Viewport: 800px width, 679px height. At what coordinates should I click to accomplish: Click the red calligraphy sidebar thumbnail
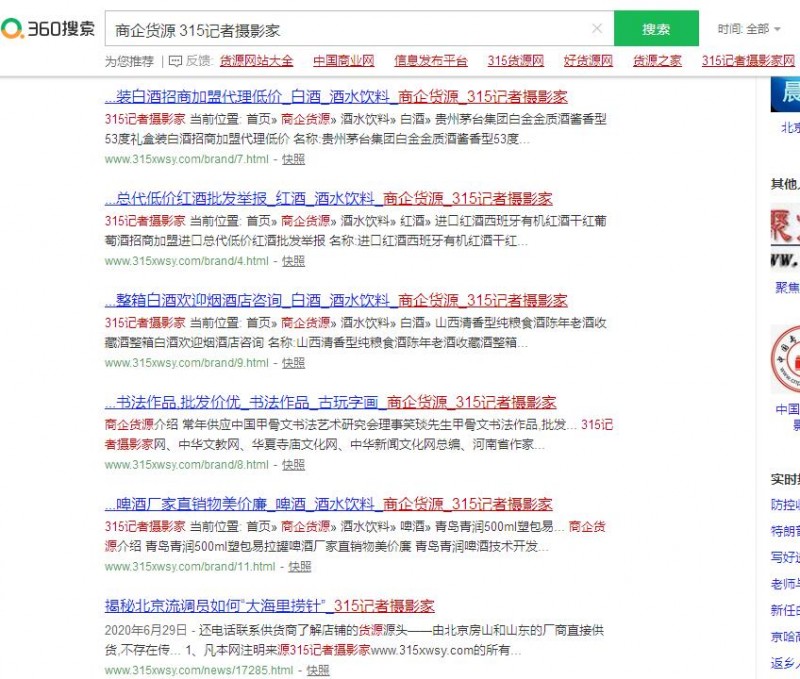pyautogui.click(x=785, y=236)
